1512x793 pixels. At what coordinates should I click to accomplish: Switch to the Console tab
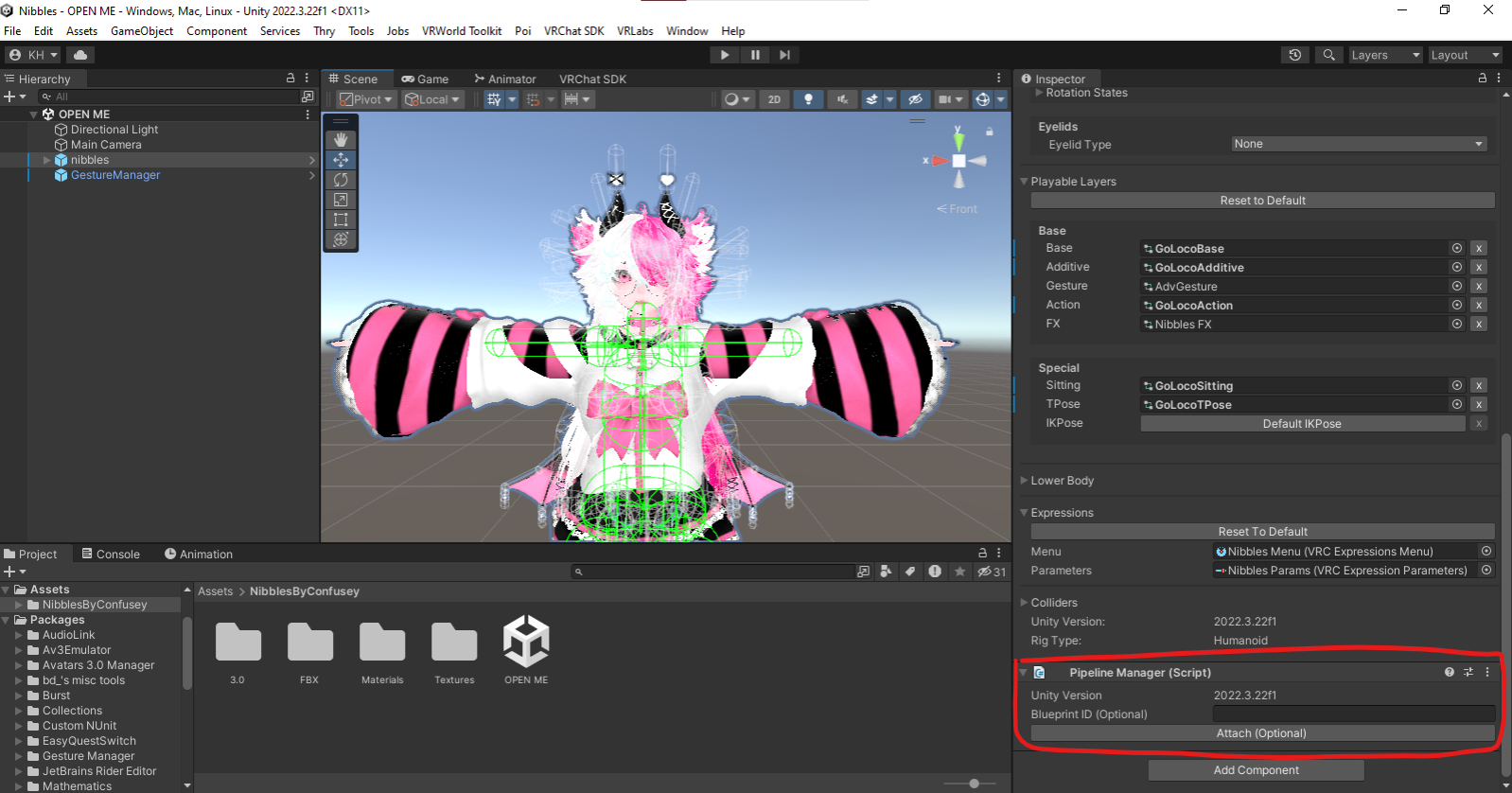click(111, 554)
